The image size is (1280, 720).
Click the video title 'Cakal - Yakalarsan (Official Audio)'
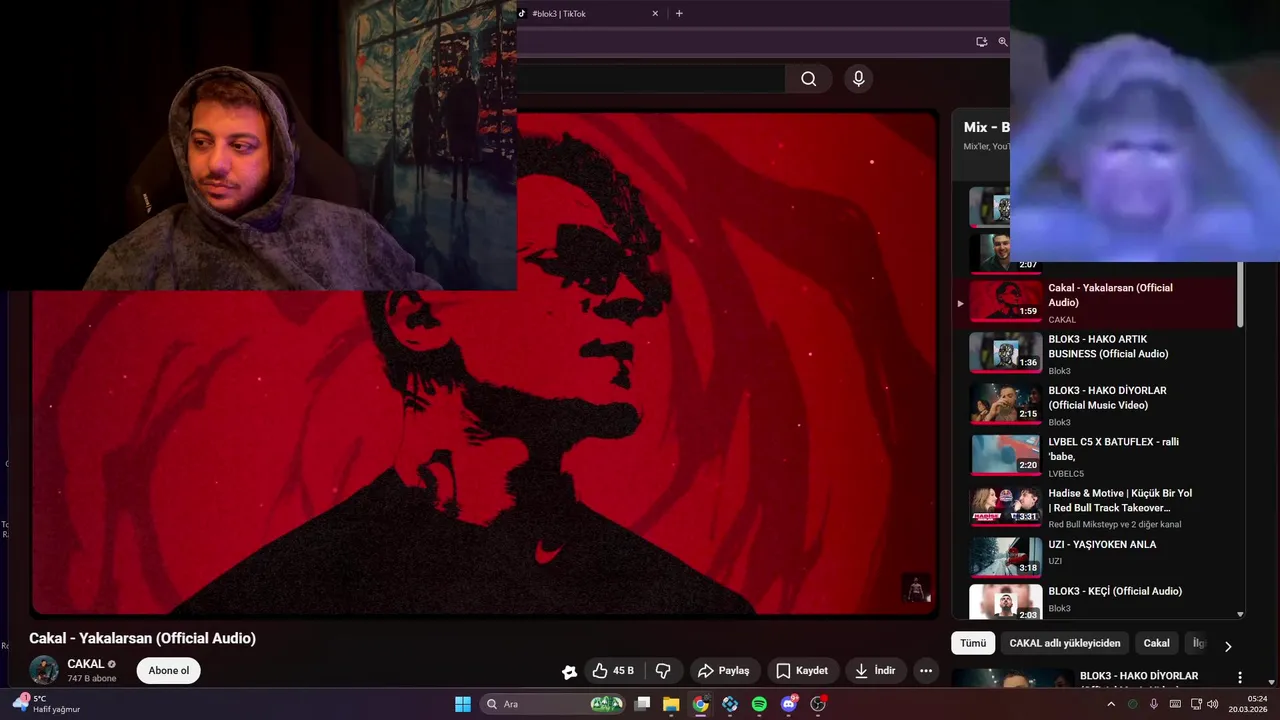pos(142,638)
